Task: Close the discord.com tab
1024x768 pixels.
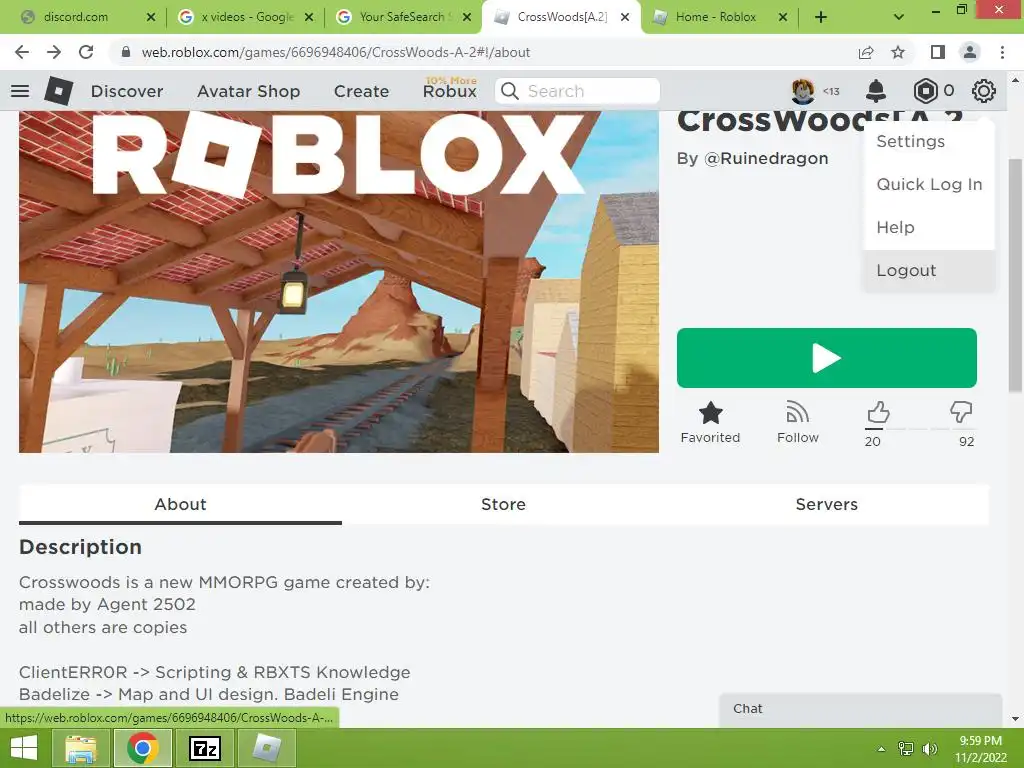Action: [151, 17]
